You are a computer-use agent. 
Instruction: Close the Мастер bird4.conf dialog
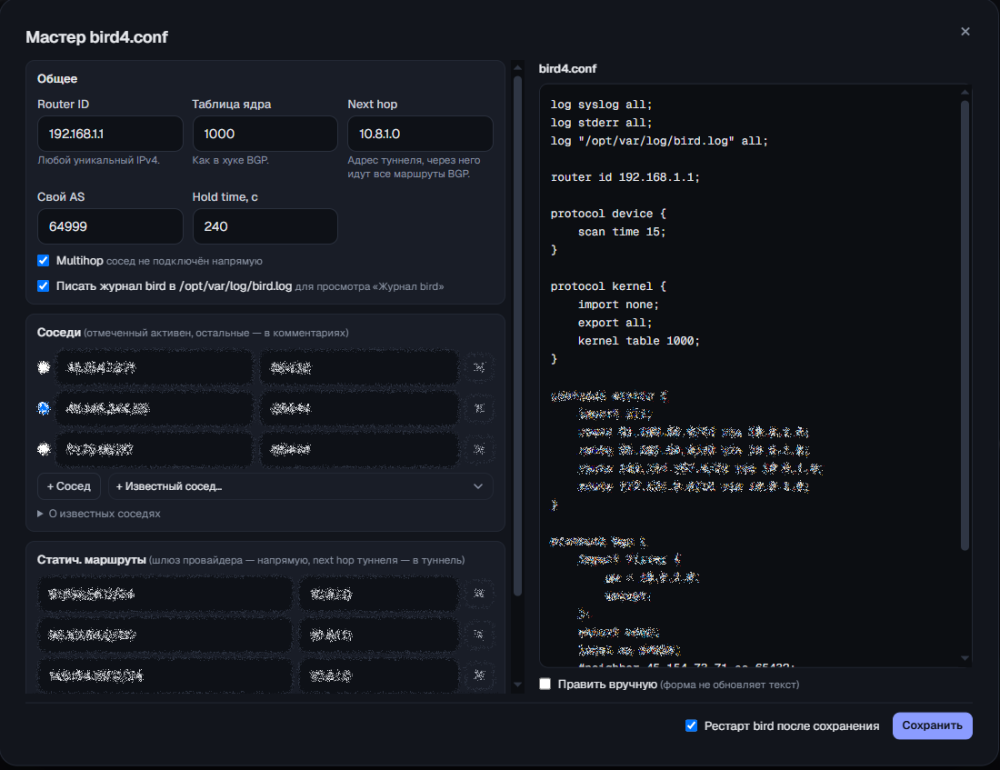[x=965, y=31]
